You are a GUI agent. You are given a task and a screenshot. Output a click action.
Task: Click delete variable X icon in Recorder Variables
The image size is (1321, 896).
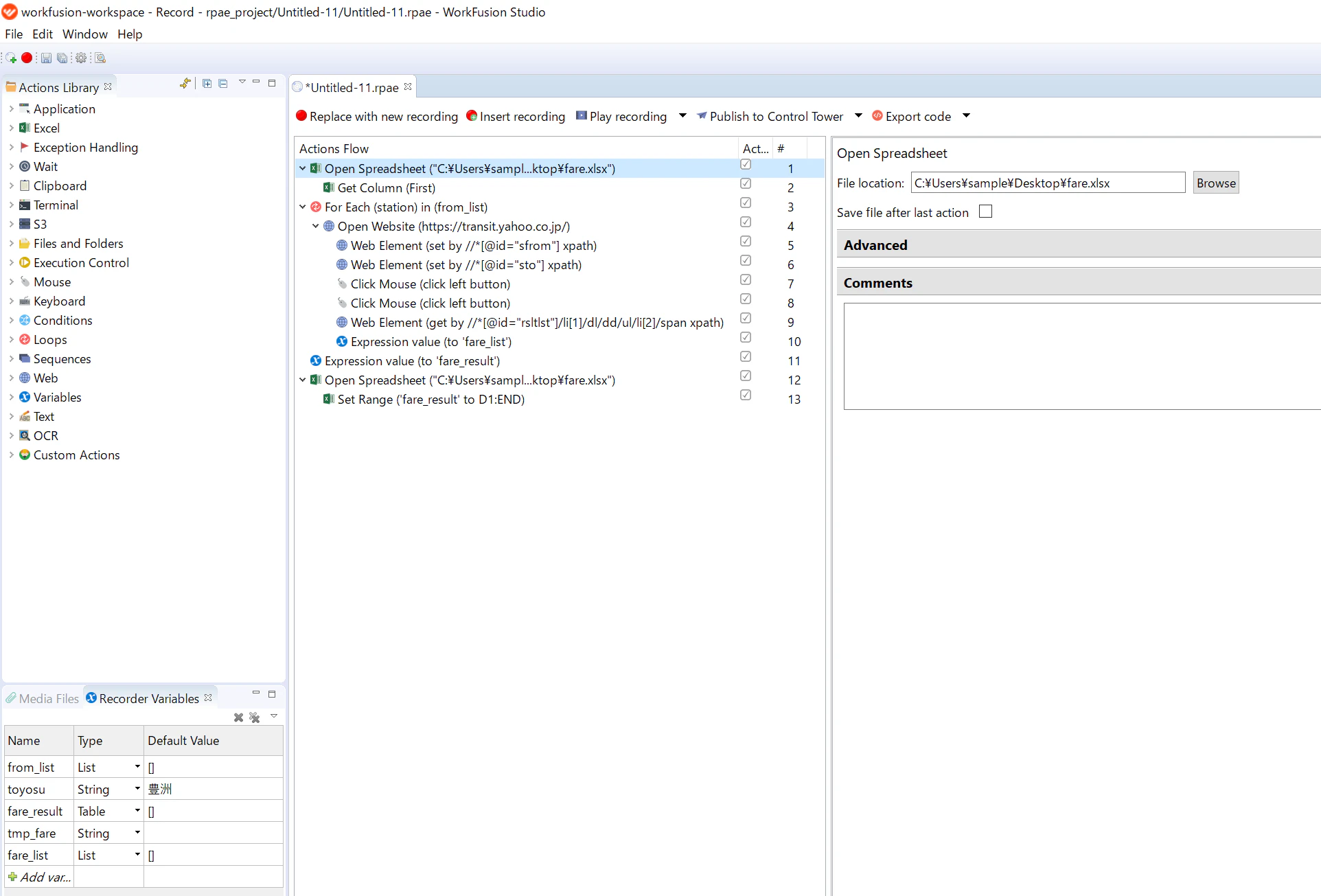coord(238,717)
